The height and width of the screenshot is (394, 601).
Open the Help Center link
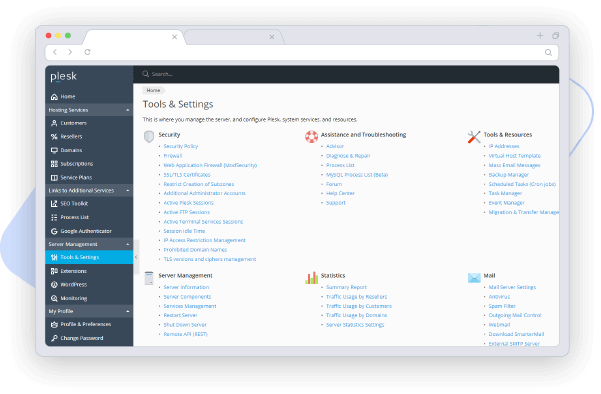[x=340, y=194]
